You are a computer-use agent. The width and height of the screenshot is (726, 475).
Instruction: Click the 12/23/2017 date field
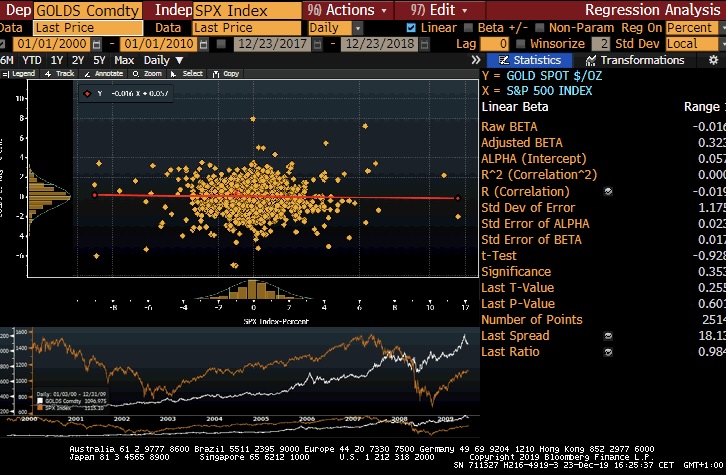(x=273, y=44)
